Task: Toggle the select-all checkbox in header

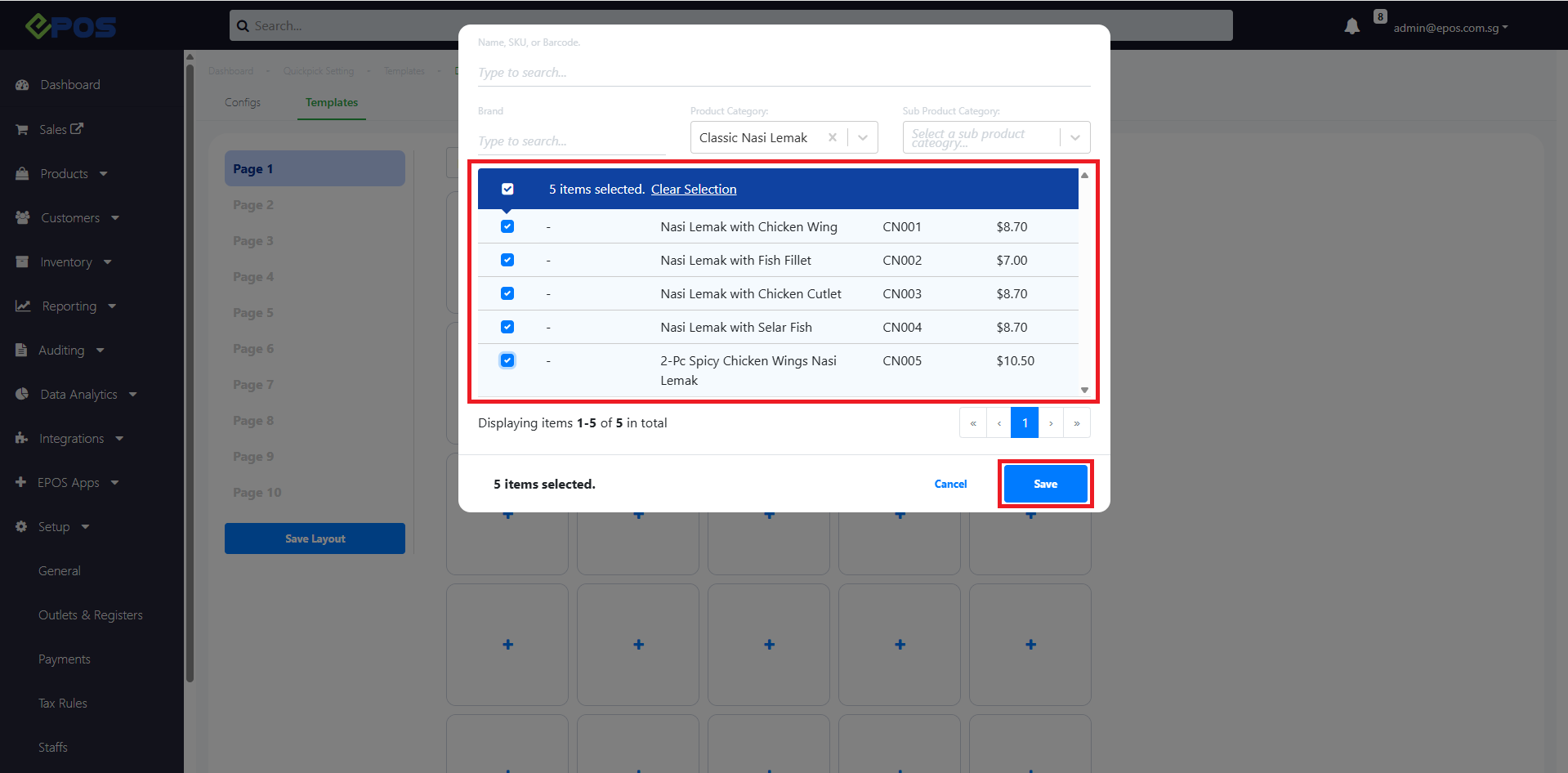Action: [507, 189]
